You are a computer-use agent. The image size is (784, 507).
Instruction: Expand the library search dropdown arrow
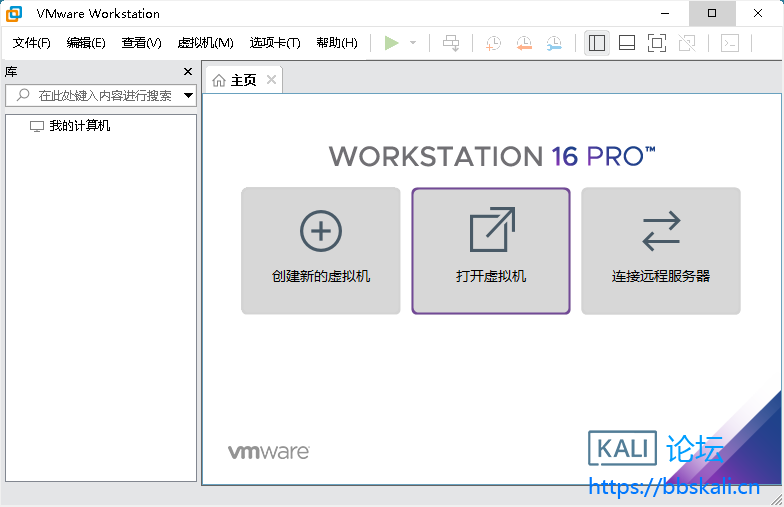coord(188,96)
